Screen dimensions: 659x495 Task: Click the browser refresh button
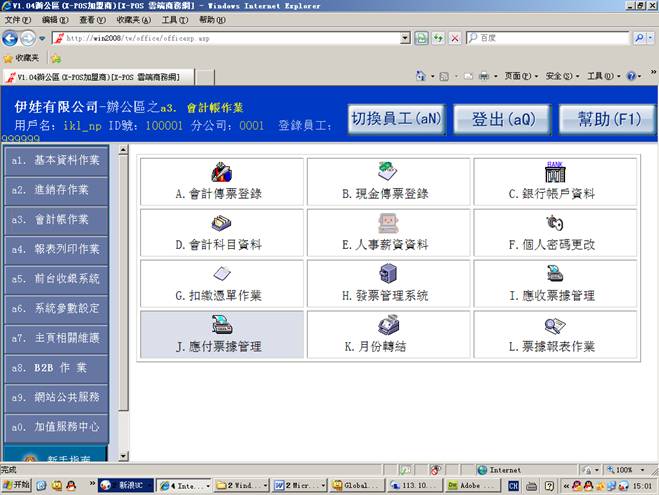click(438, 38)
